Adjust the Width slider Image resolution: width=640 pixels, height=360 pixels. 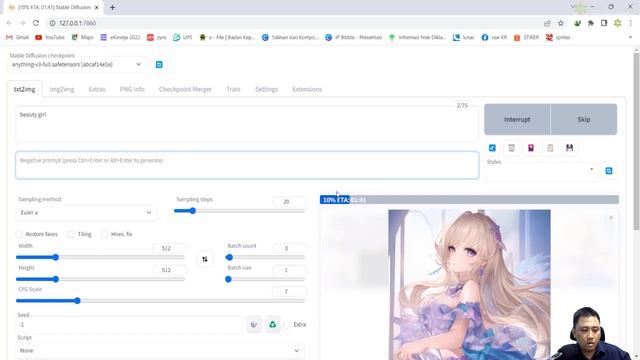(x=100, y=257)
